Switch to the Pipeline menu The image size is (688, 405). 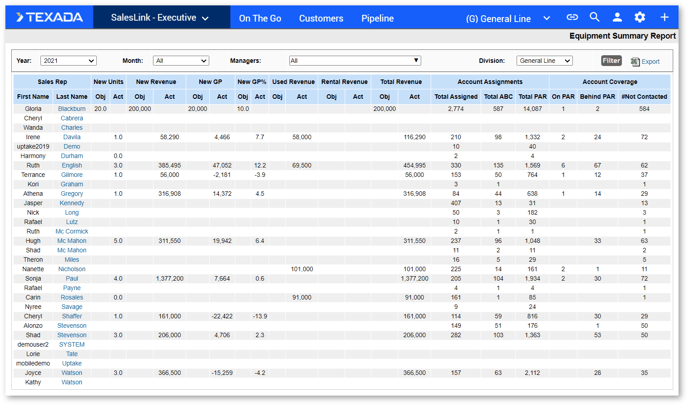[x=377, y=18]
